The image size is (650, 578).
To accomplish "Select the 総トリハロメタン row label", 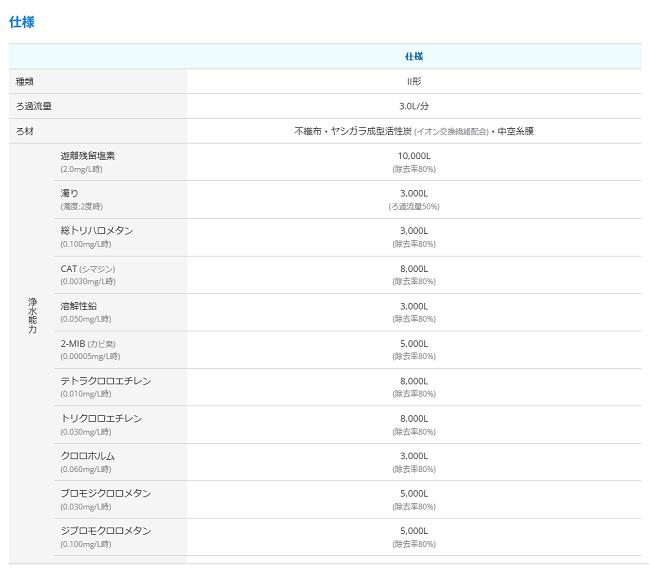I will [96, 230].
